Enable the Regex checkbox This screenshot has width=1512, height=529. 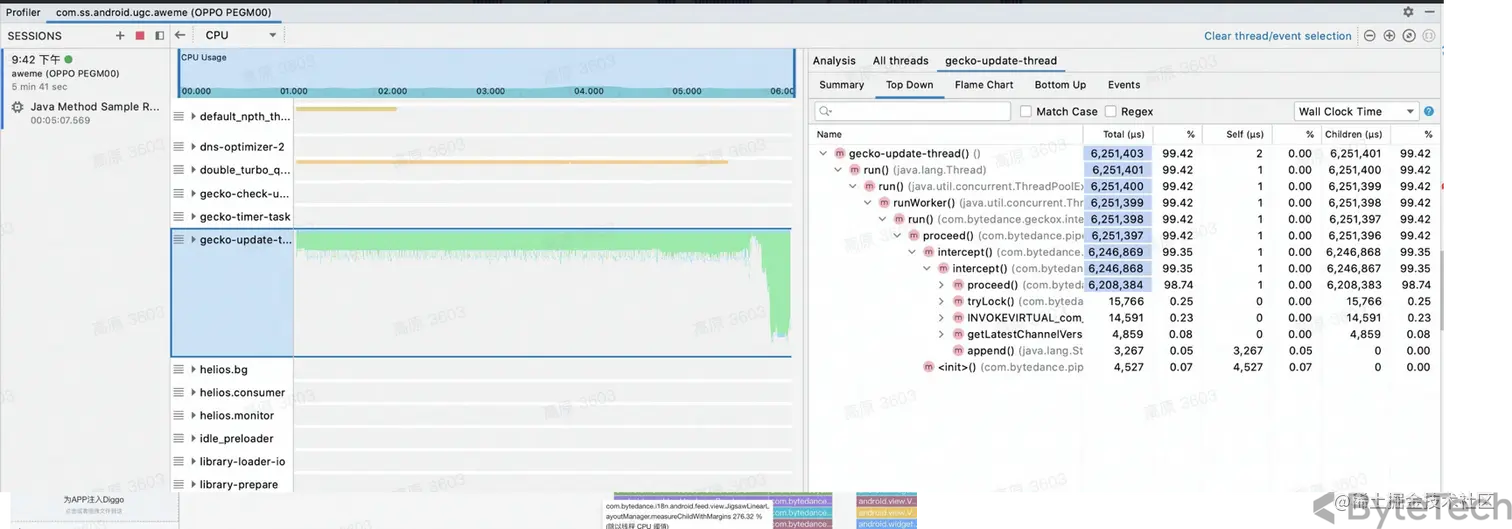point(1111,112)
